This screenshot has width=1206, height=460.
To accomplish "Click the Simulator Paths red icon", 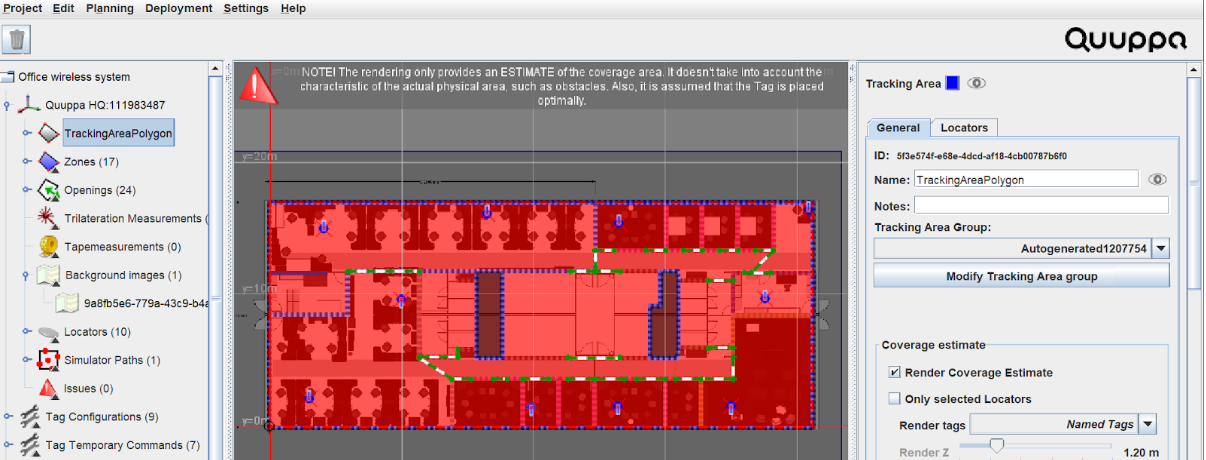I will (x=49, y=359).
